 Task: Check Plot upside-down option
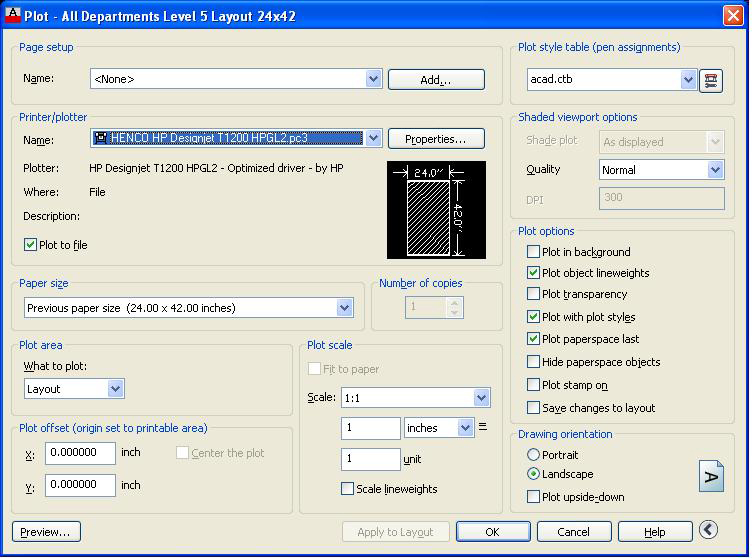tap(533, 497)
